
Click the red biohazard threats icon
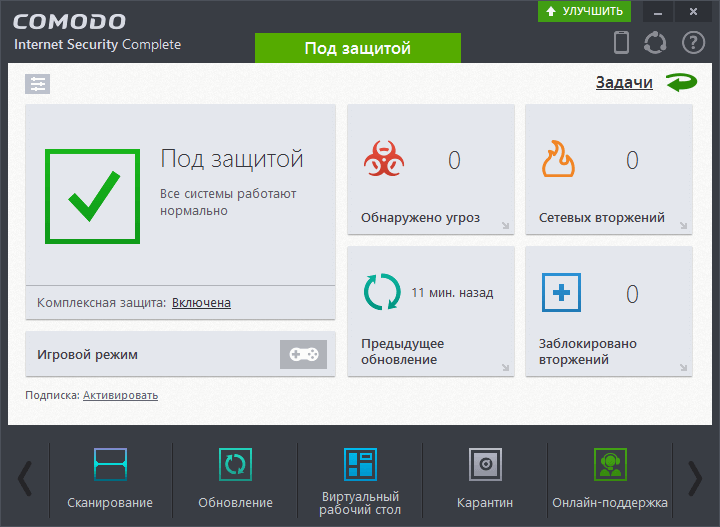384,159
